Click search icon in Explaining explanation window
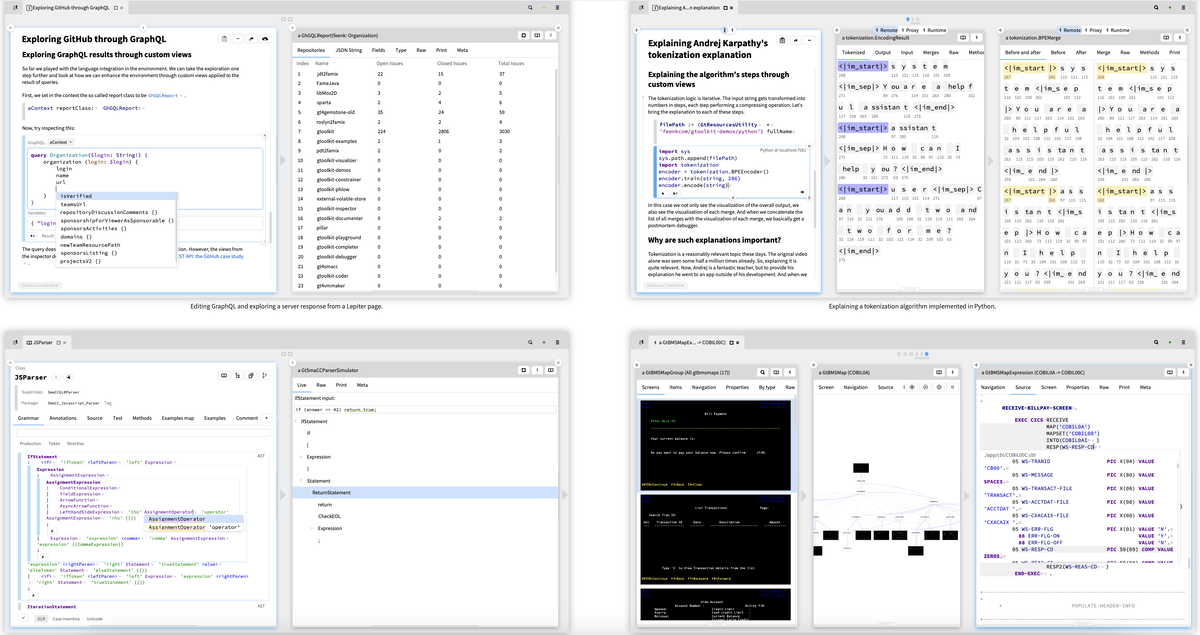 pyautogui.click(x=1157, y=7)
